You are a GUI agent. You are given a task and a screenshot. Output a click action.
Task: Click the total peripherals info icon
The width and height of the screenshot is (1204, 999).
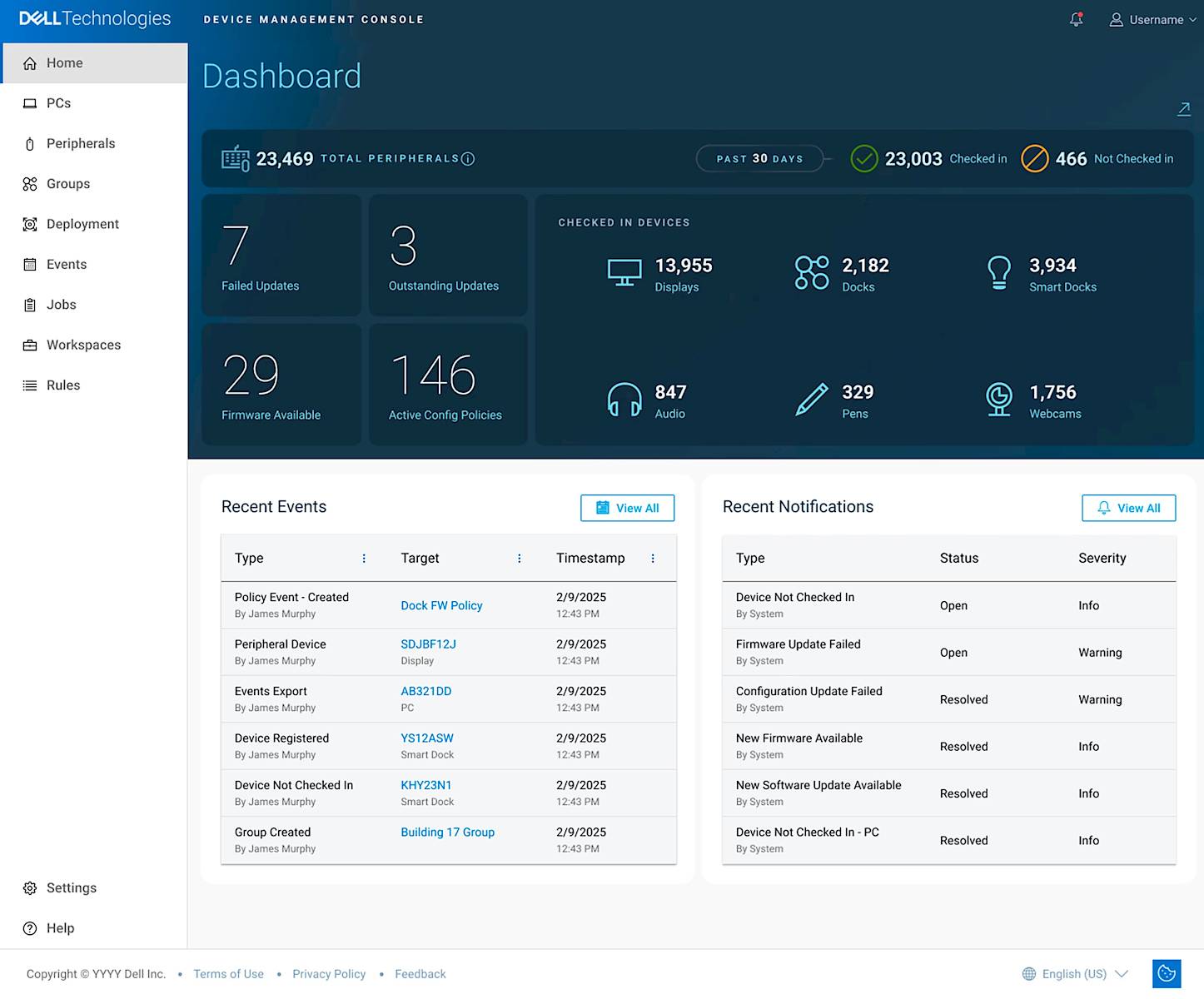pyautogui.click(x=468, y=159)
